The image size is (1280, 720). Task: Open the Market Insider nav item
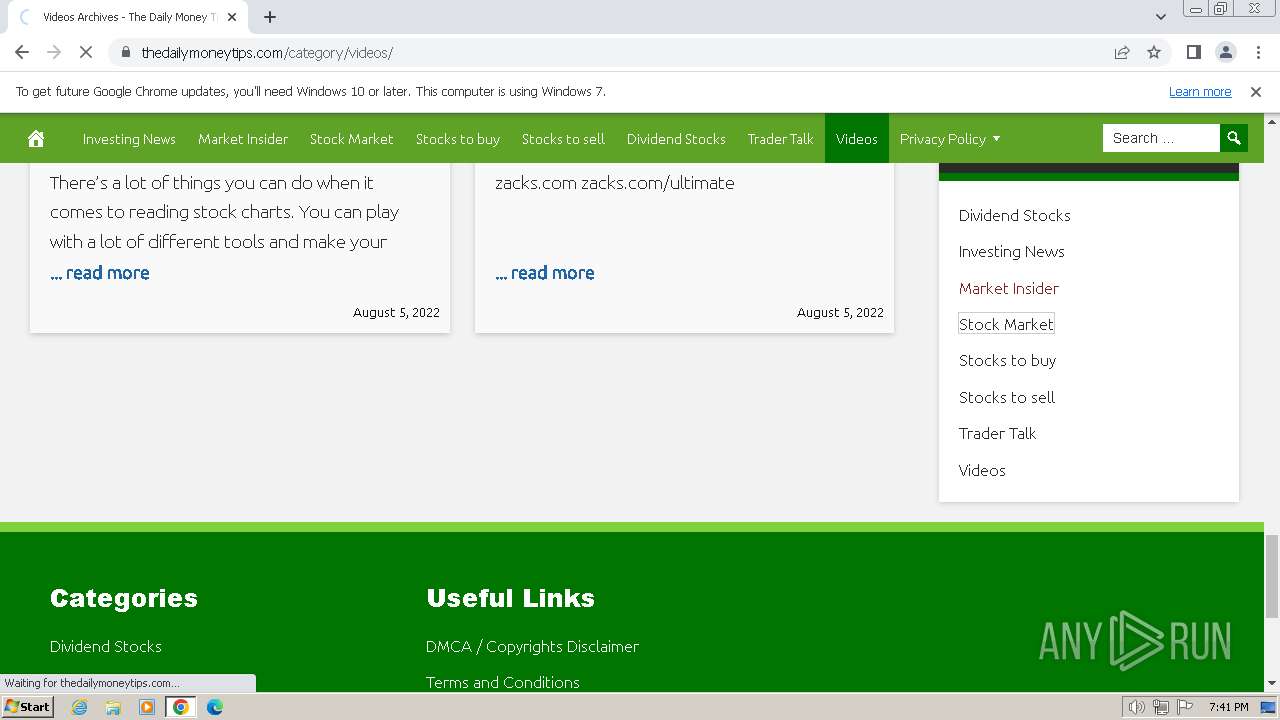click(x=243, y=139)
